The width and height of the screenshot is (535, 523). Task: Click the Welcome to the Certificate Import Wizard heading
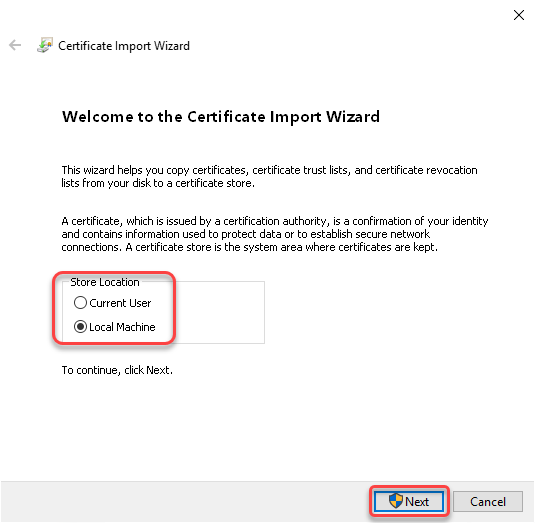(x=221, y=117)
